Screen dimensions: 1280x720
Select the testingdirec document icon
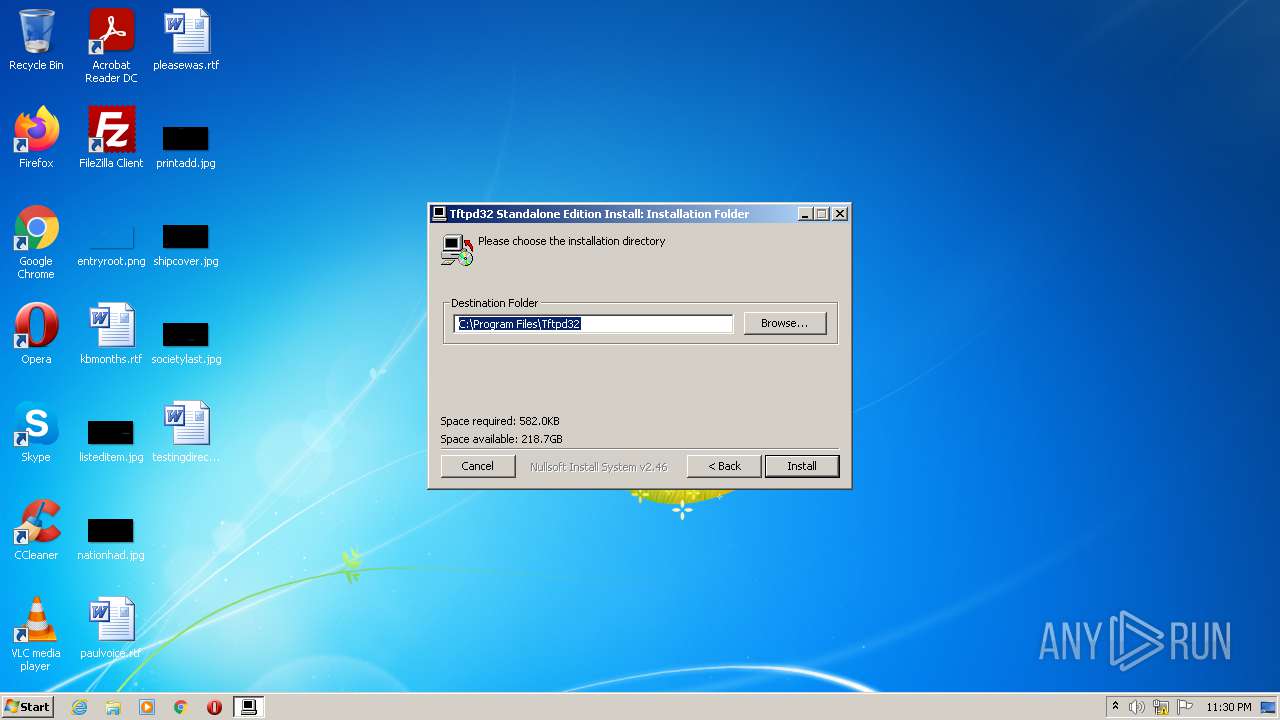186,432
